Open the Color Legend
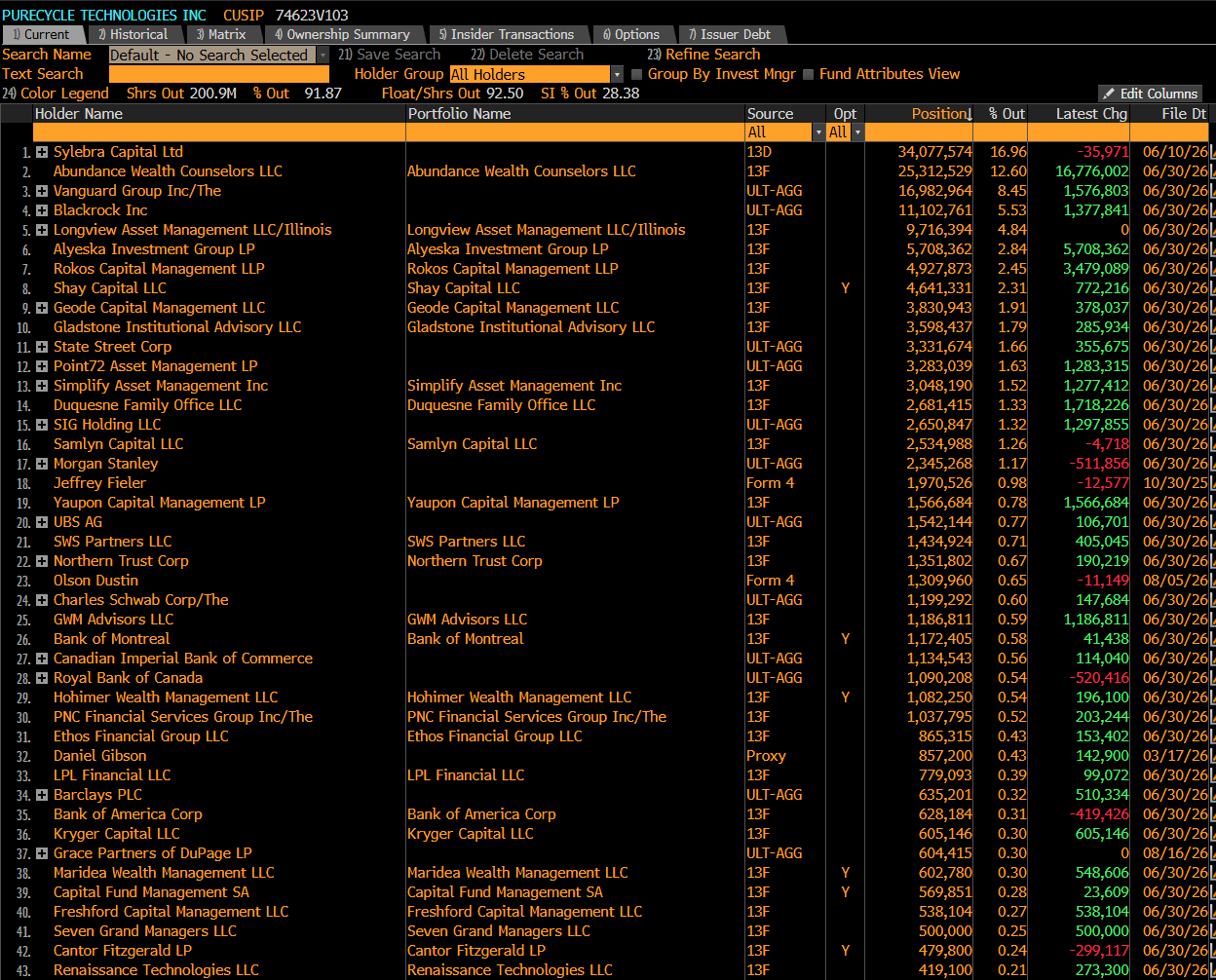1216x980 pixels. click(56, 94)
